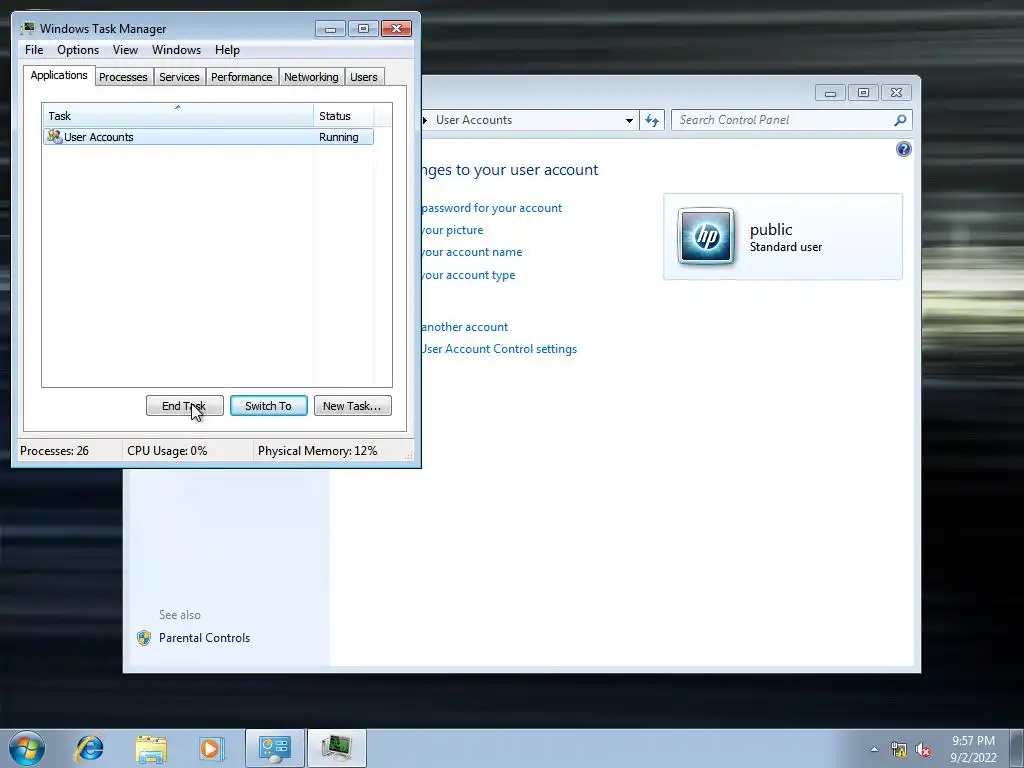
Task: Click Processes: 26 in status bar
Action: (x=54, y=451)
